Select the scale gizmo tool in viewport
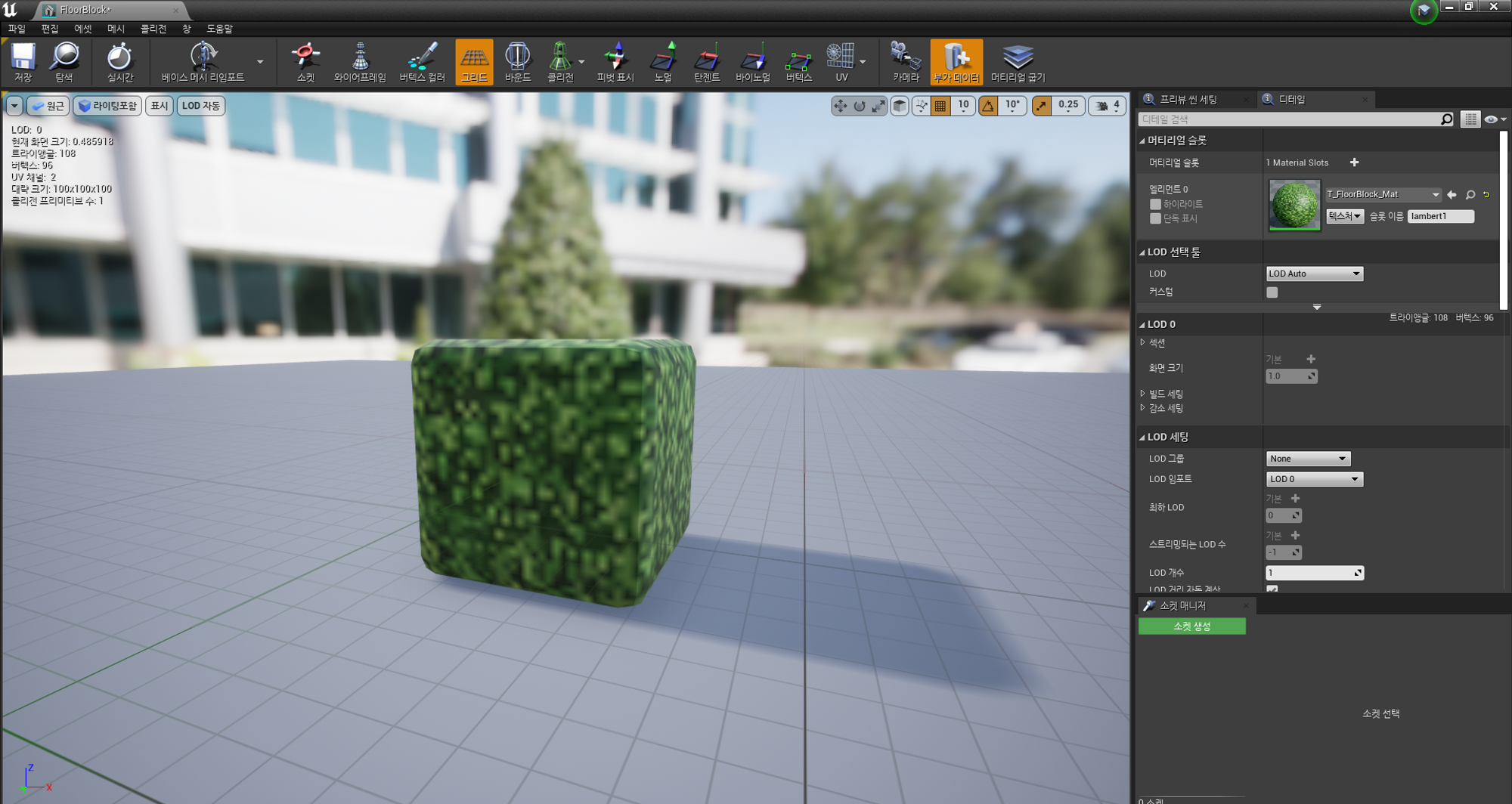The image size is (1512, 804). pyautogui.click(x=878, y=106)
